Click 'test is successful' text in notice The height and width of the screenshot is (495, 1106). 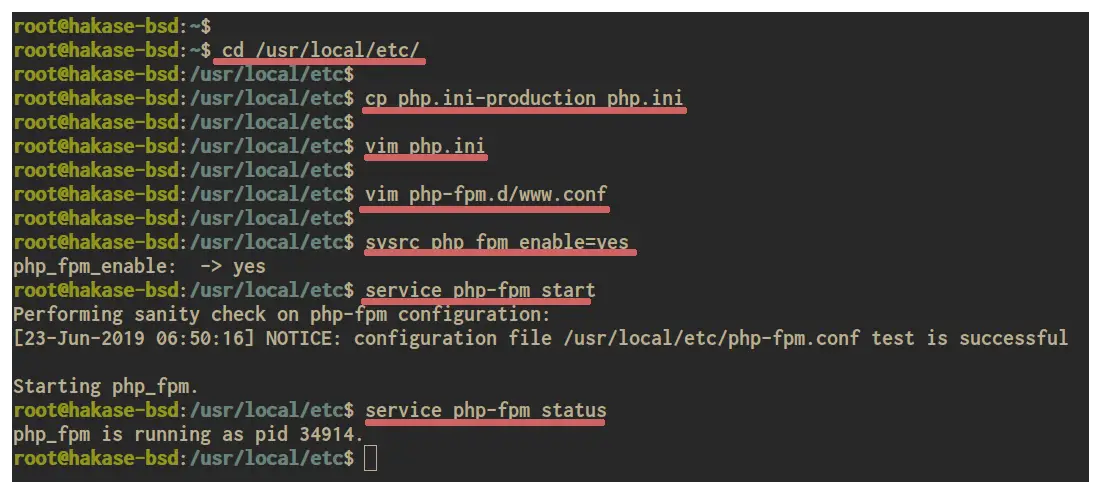(x=970, y=338)
